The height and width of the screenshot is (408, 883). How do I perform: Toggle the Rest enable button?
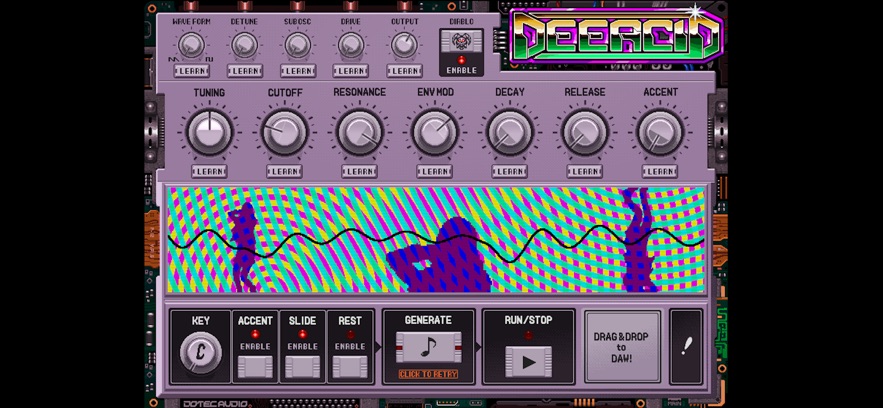tap(350, 366)
